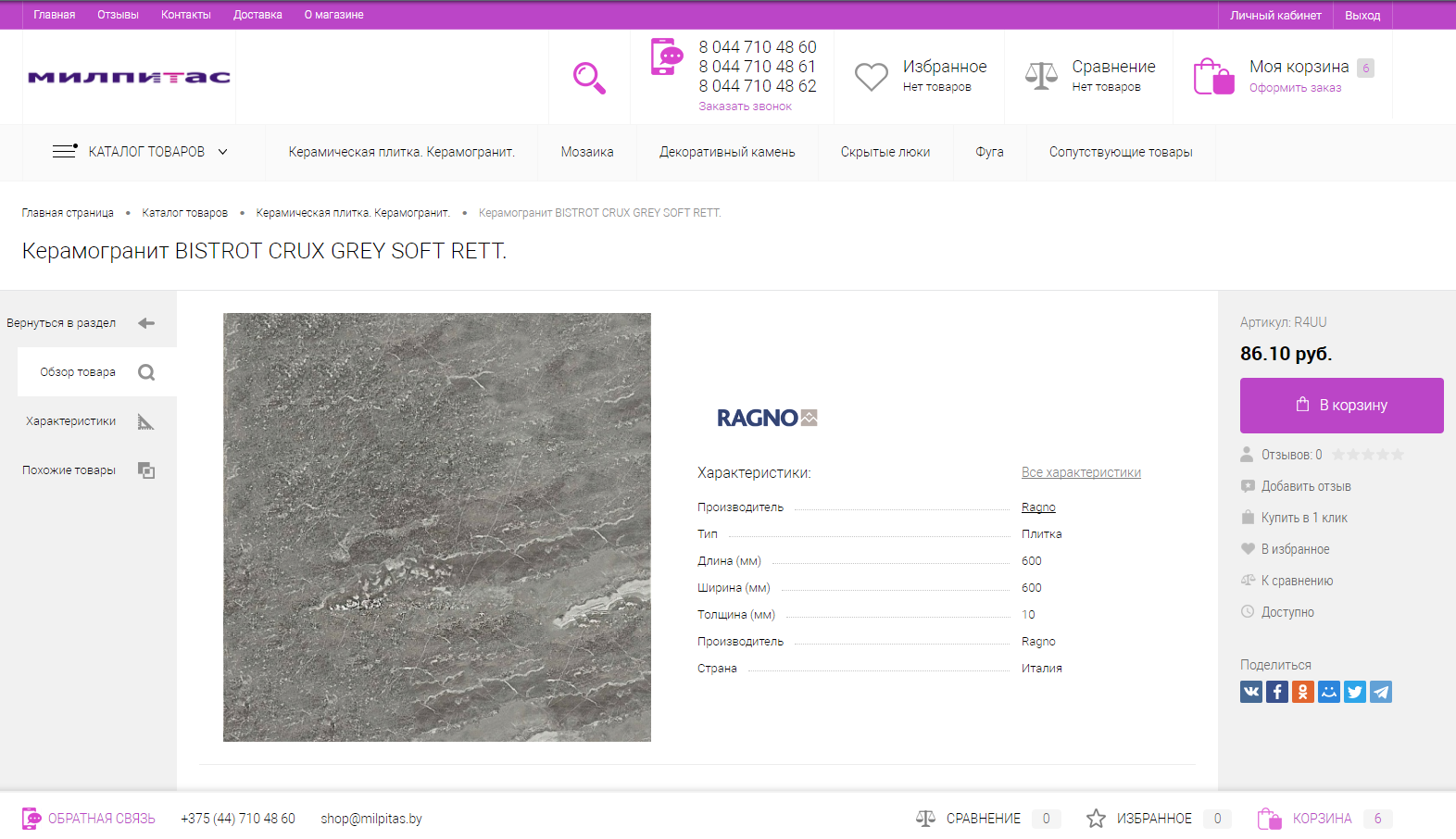Screen dimensions: 1456x839
Task: Open the Все характеристики link
Action: 1080,472
